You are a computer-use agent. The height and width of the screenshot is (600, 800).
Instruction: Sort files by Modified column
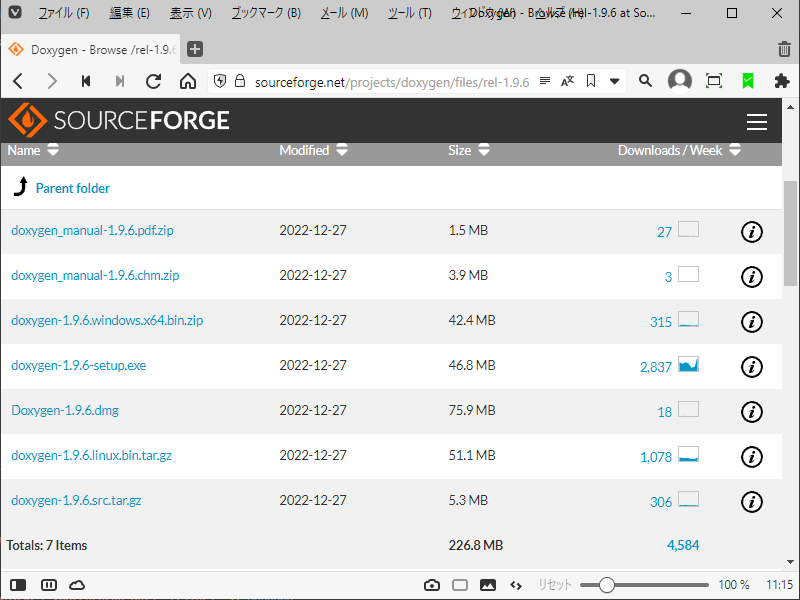(x=313, y=151)
